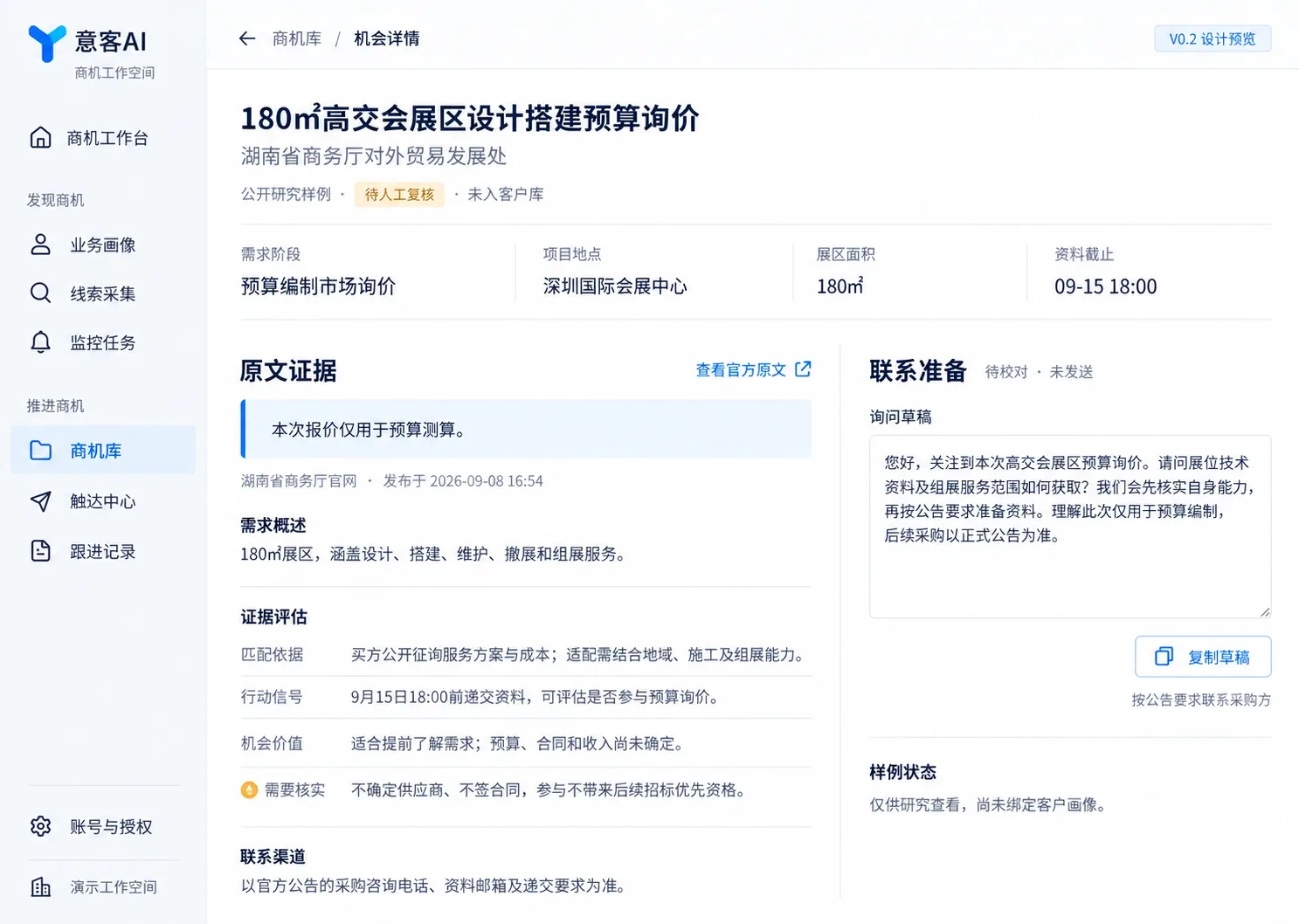
Task: Click the magnifier icon for 线索采集
Action: pos(40,293)
